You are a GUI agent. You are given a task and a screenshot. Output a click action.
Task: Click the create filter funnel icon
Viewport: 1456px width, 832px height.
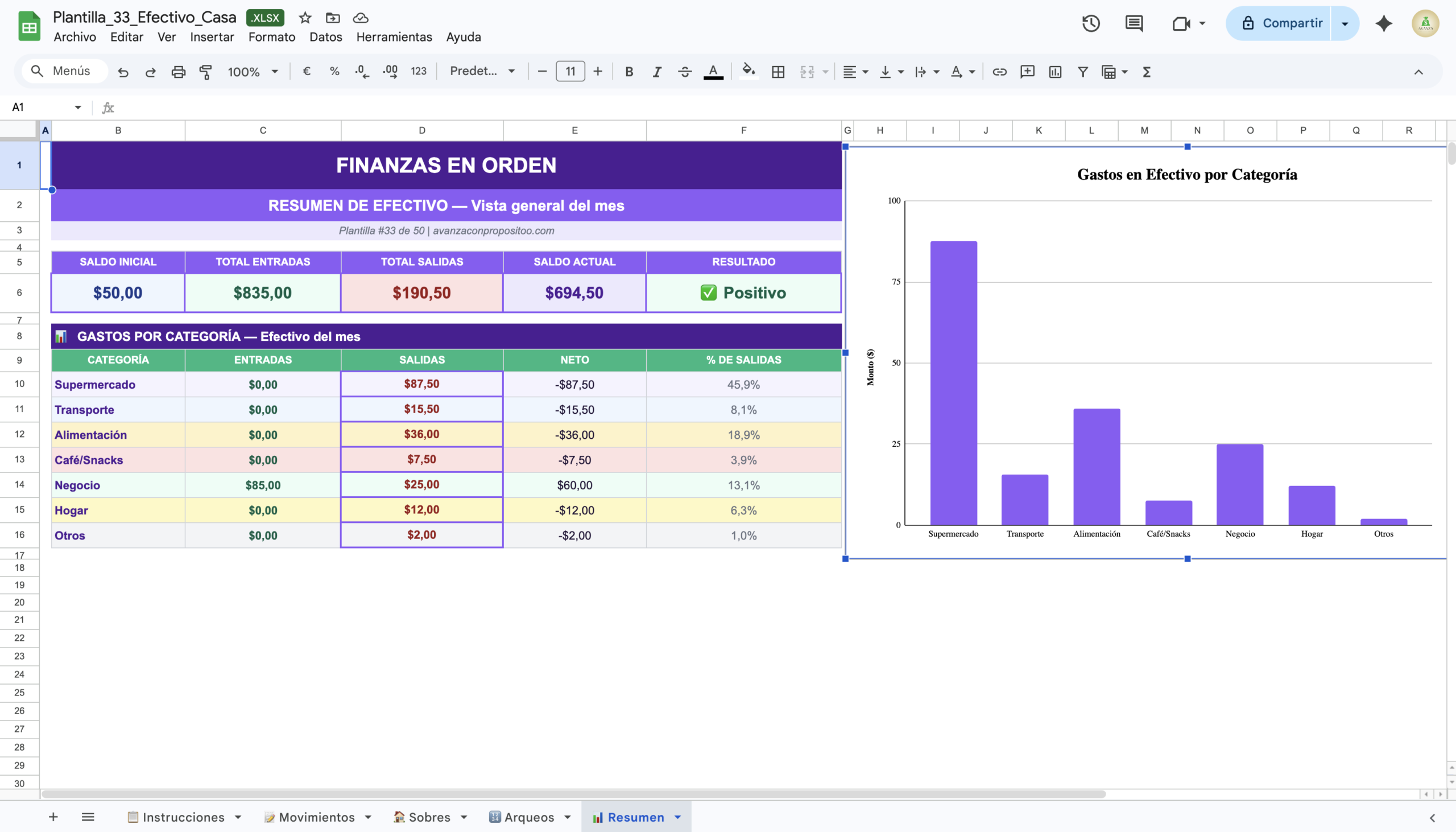pos(1082,72)
